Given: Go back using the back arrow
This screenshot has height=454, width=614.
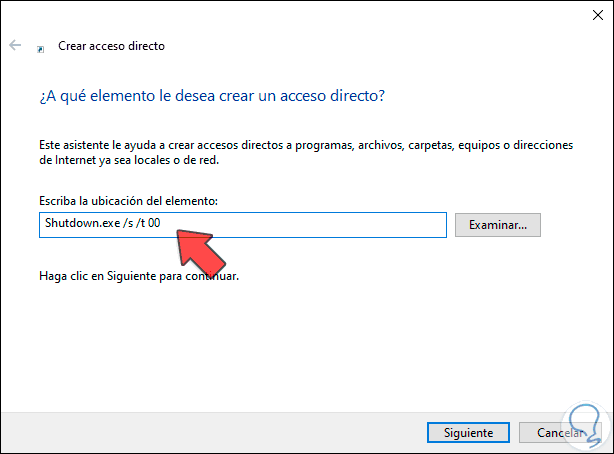Looking at the screenshot, I should pos(16,46).
